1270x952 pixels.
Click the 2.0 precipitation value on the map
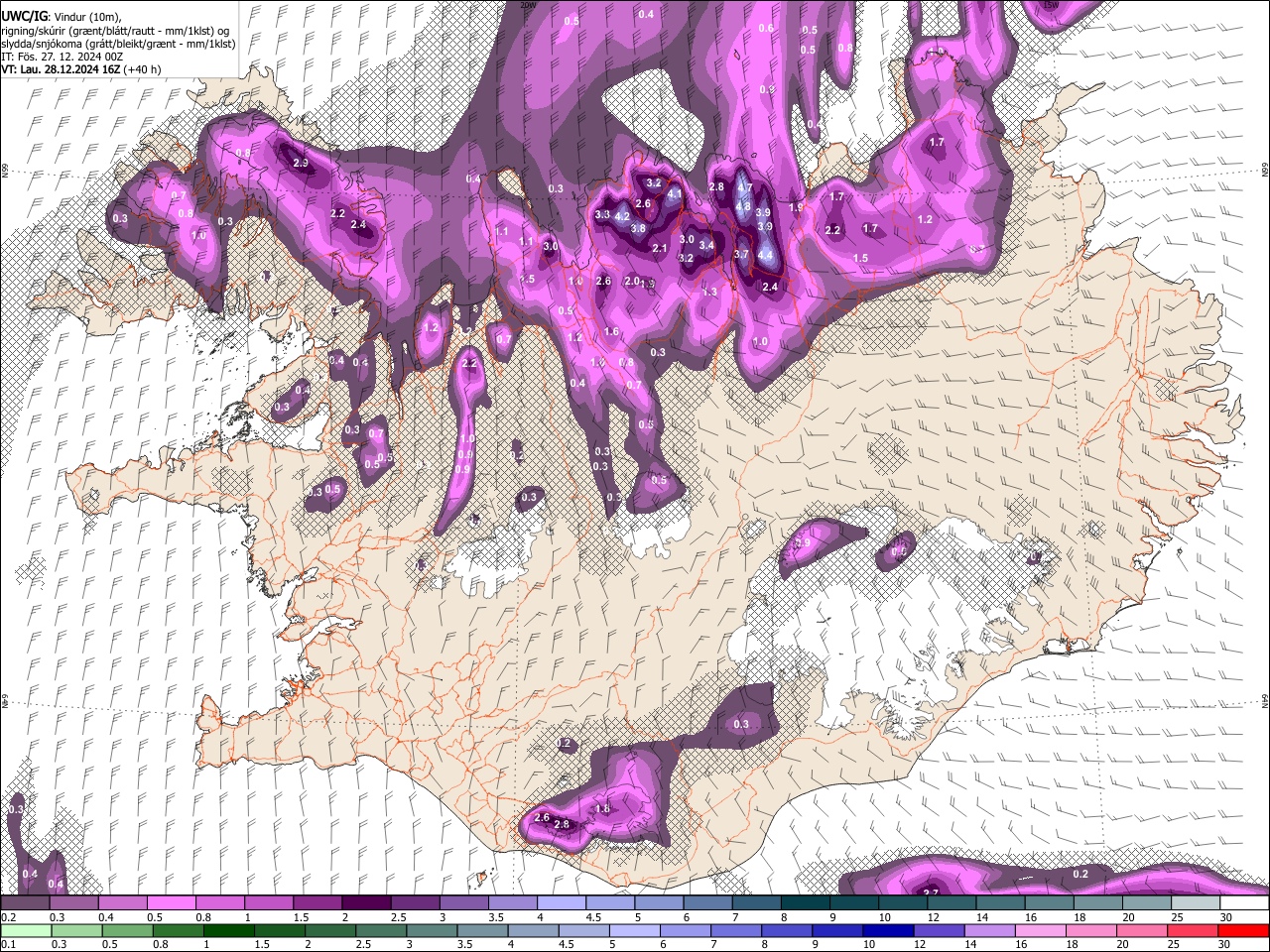click(x=632, y=282)
